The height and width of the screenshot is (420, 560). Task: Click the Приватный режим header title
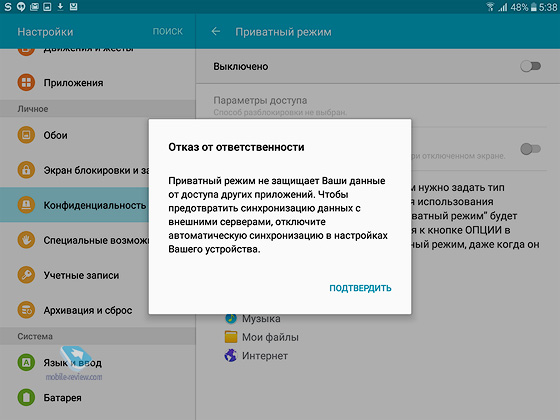pyautogui.click(x=283, y=32)
